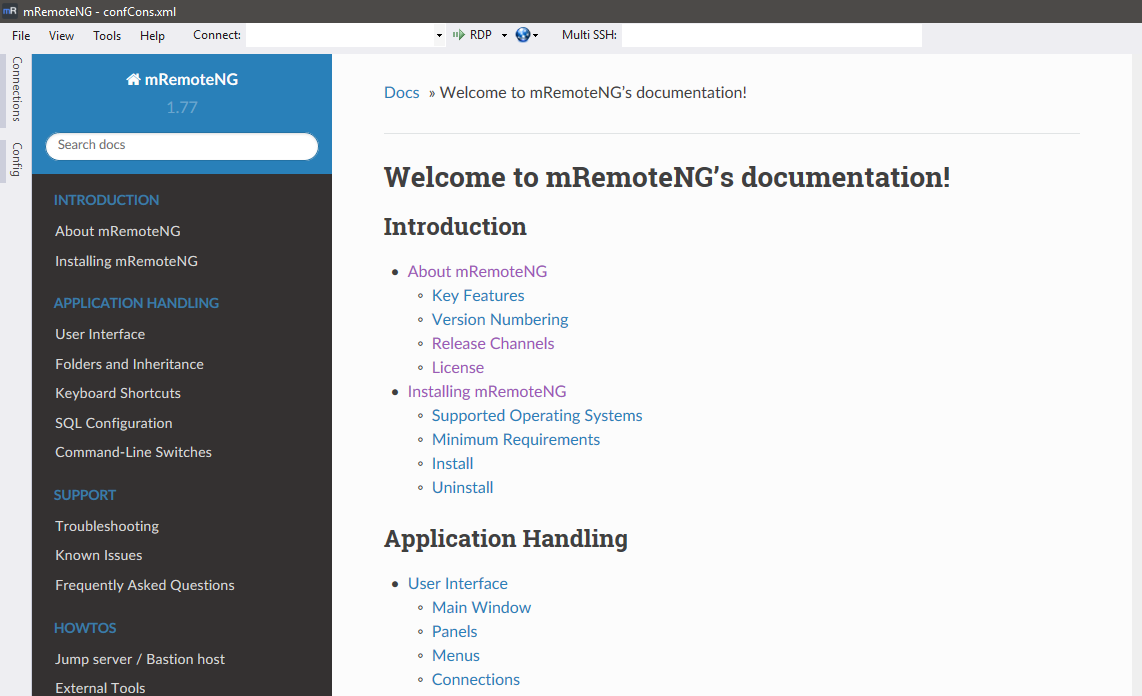1142x696 pixels.
Task: Click the Docs breadcrumb link
Action: tap(401, 92)
